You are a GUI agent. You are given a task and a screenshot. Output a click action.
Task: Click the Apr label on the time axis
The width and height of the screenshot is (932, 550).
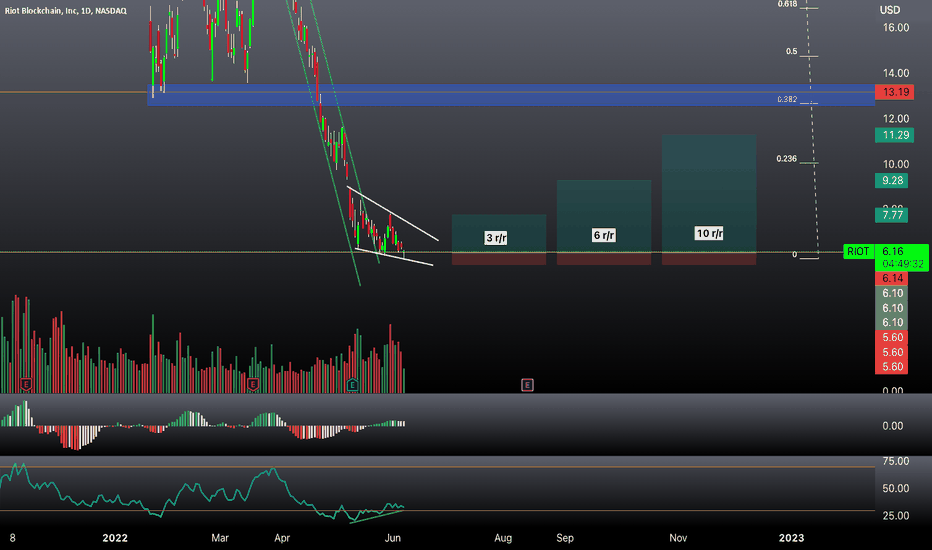(282, 538)
